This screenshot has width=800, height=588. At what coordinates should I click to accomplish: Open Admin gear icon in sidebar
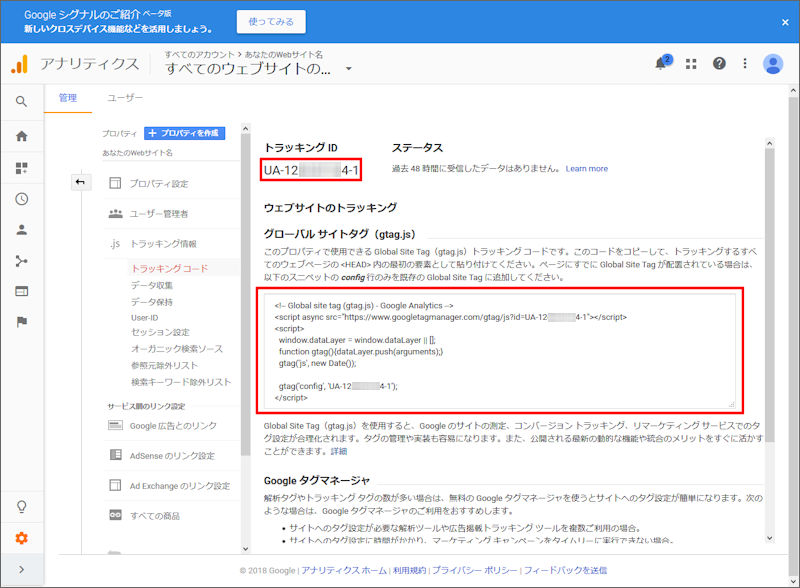[x=21, y=538]
